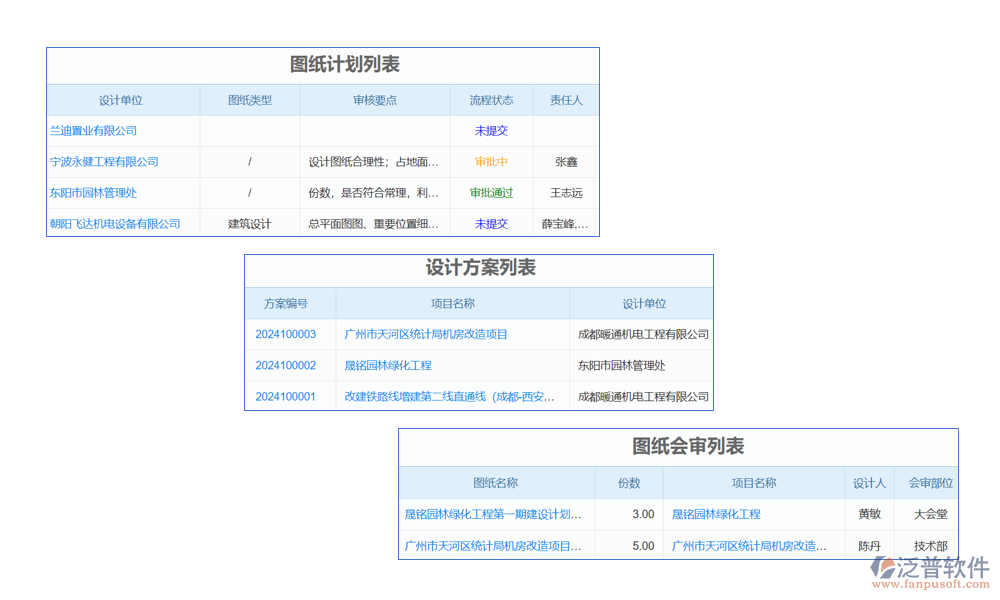Open the 宁波永健工程有限公司 link

tap(104, 162)
